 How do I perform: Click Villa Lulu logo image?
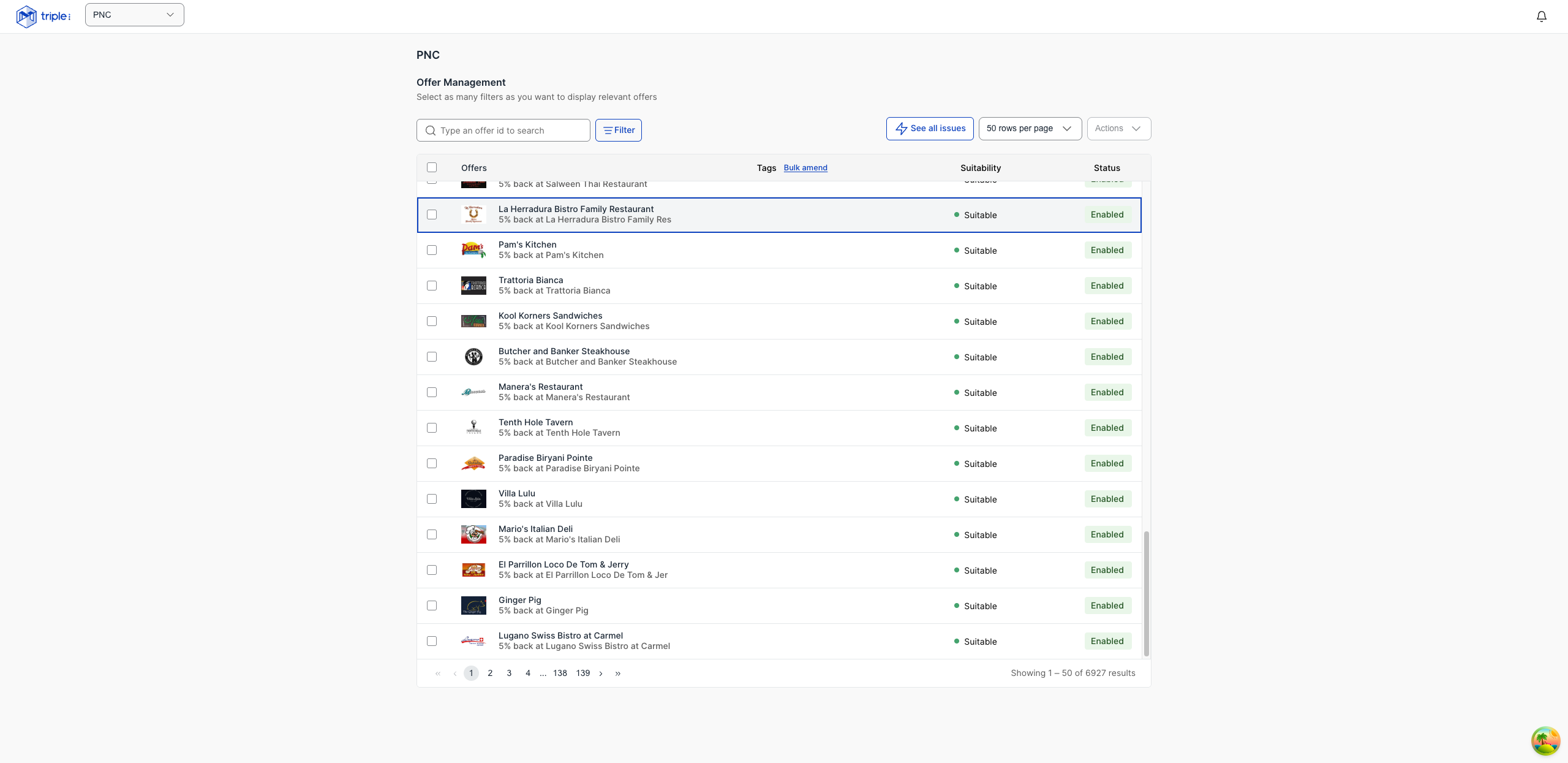[473, 499]
